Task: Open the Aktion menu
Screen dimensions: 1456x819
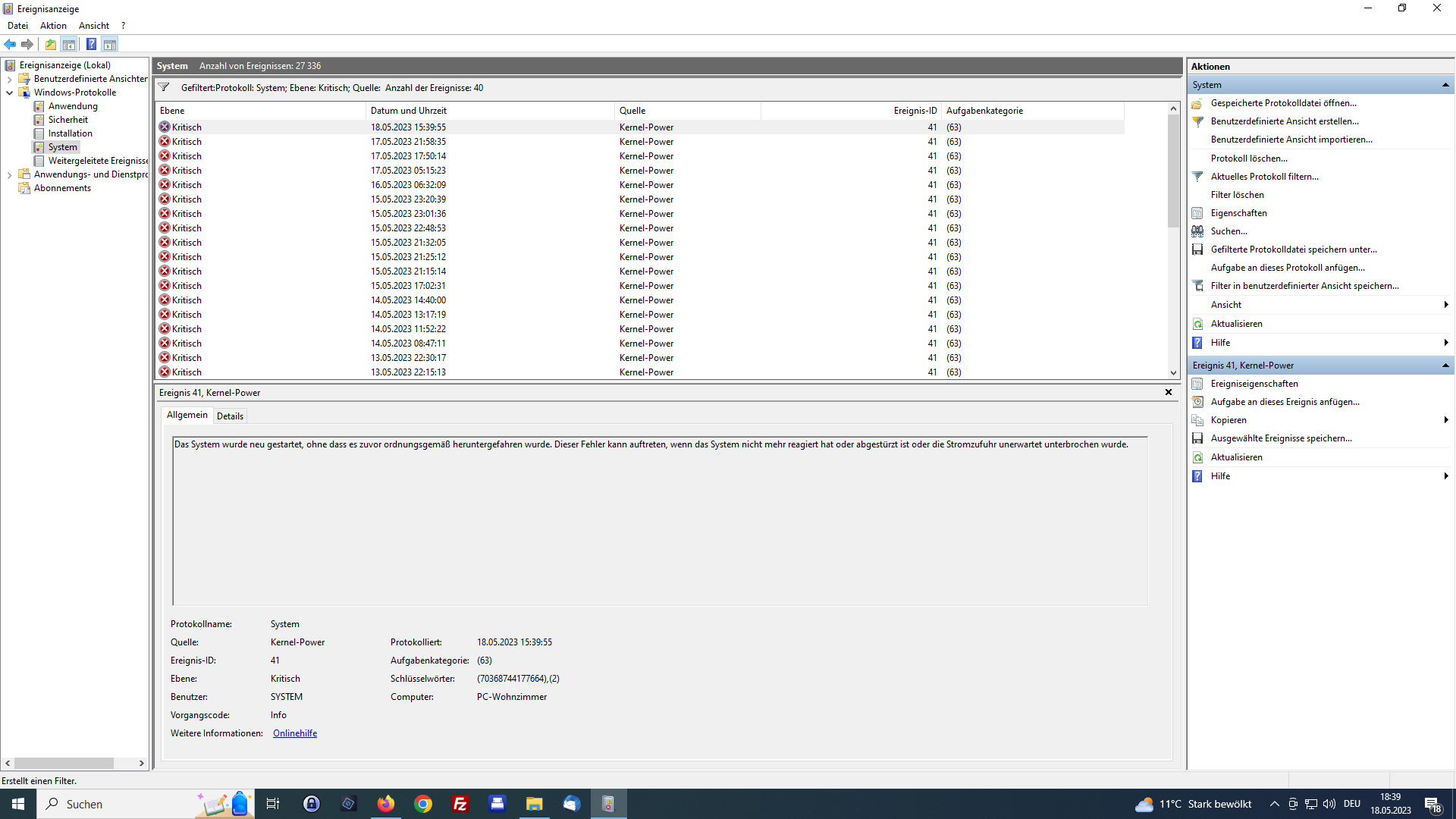Action: tap(53, 26)
